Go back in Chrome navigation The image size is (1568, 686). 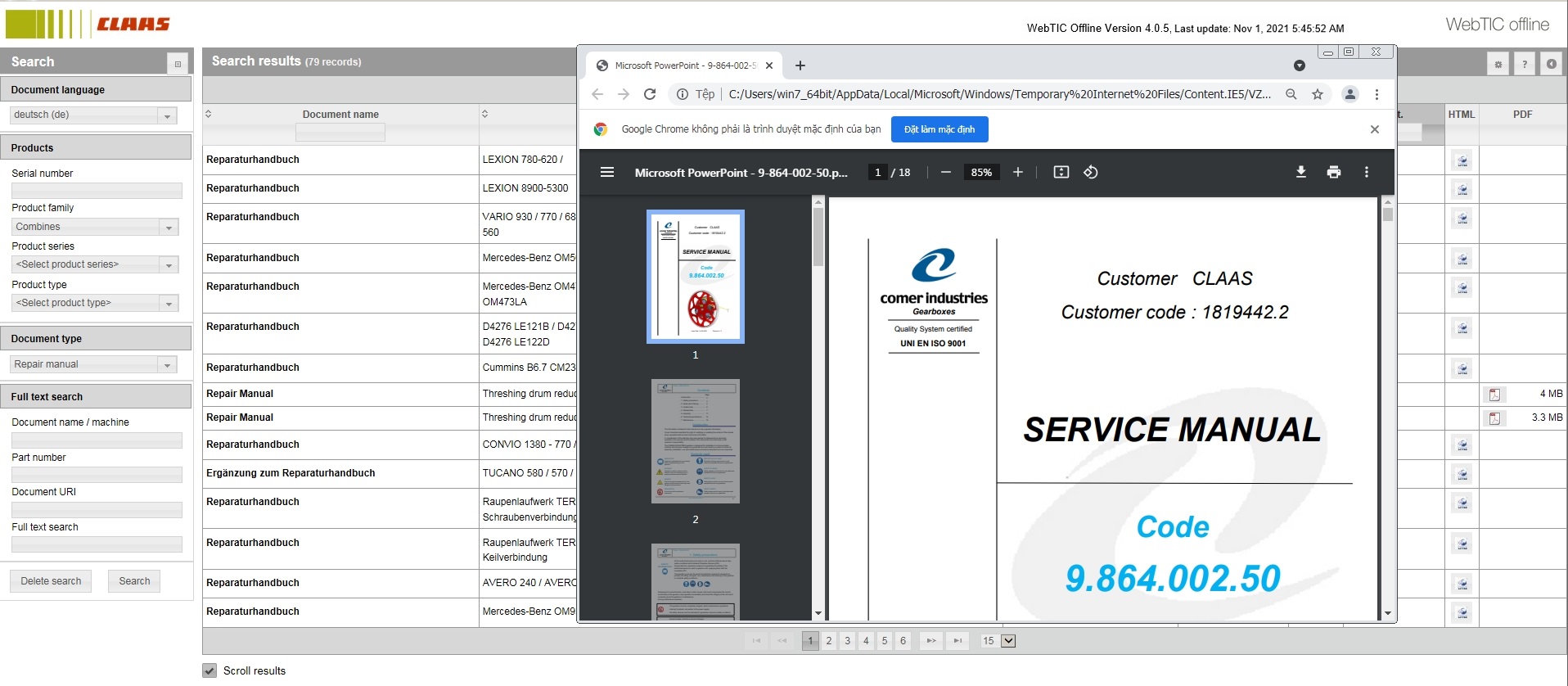pos(597,94)
